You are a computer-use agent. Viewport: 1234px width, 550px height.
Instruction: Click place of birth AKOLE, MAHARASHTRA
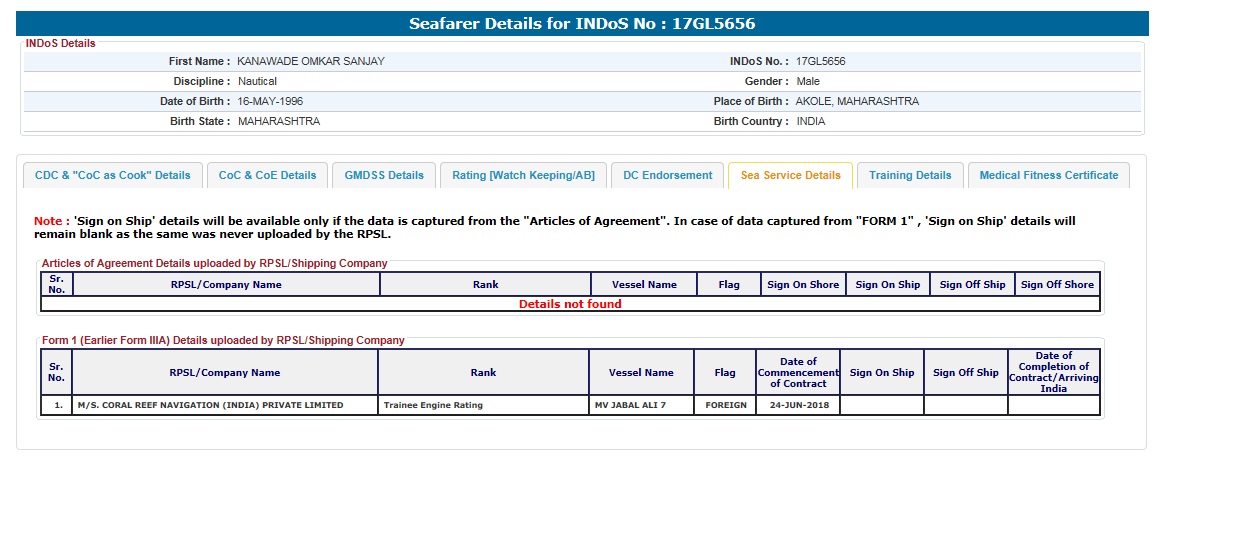click(x=857, y=102)
